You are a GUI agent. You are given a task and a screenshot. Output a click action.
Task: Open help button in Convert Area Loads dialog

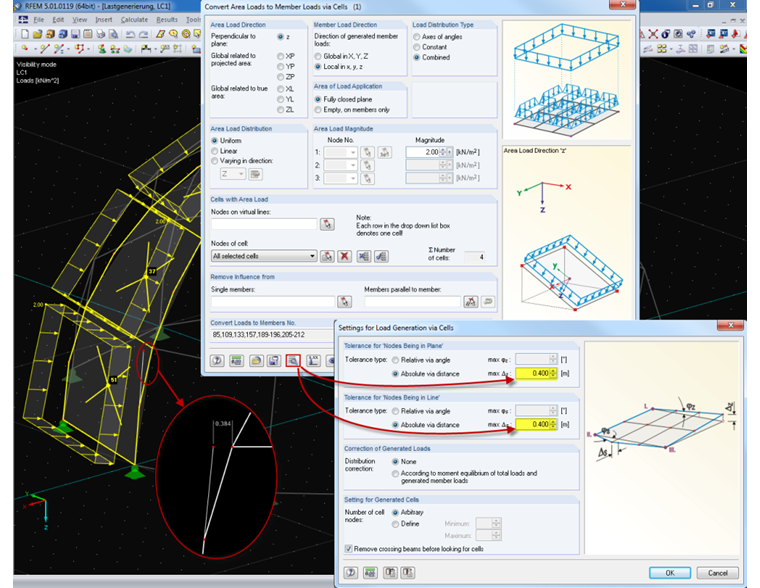point(217,360)
